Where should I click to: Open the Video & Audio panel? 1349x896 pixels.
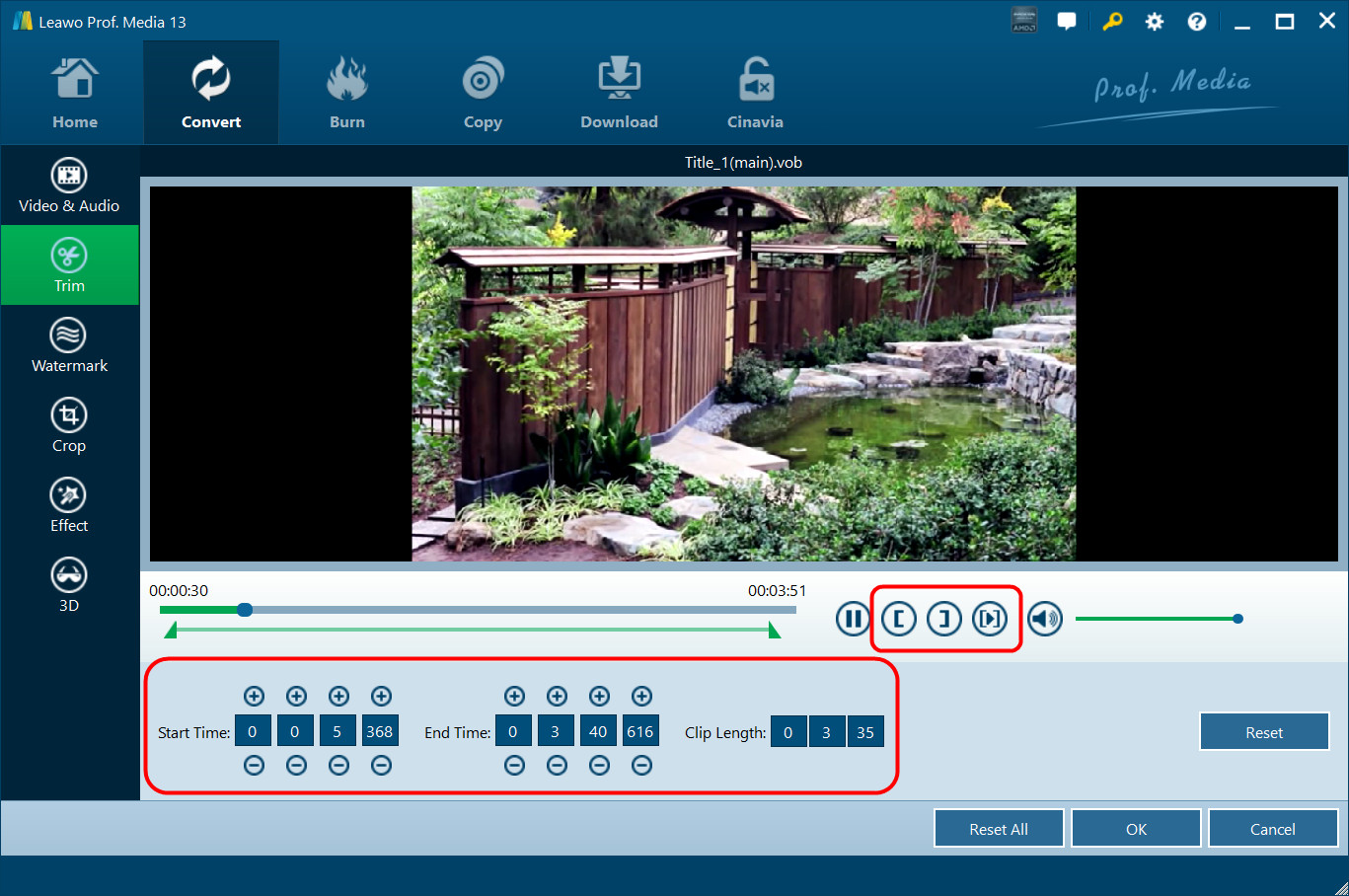point(69,187)
